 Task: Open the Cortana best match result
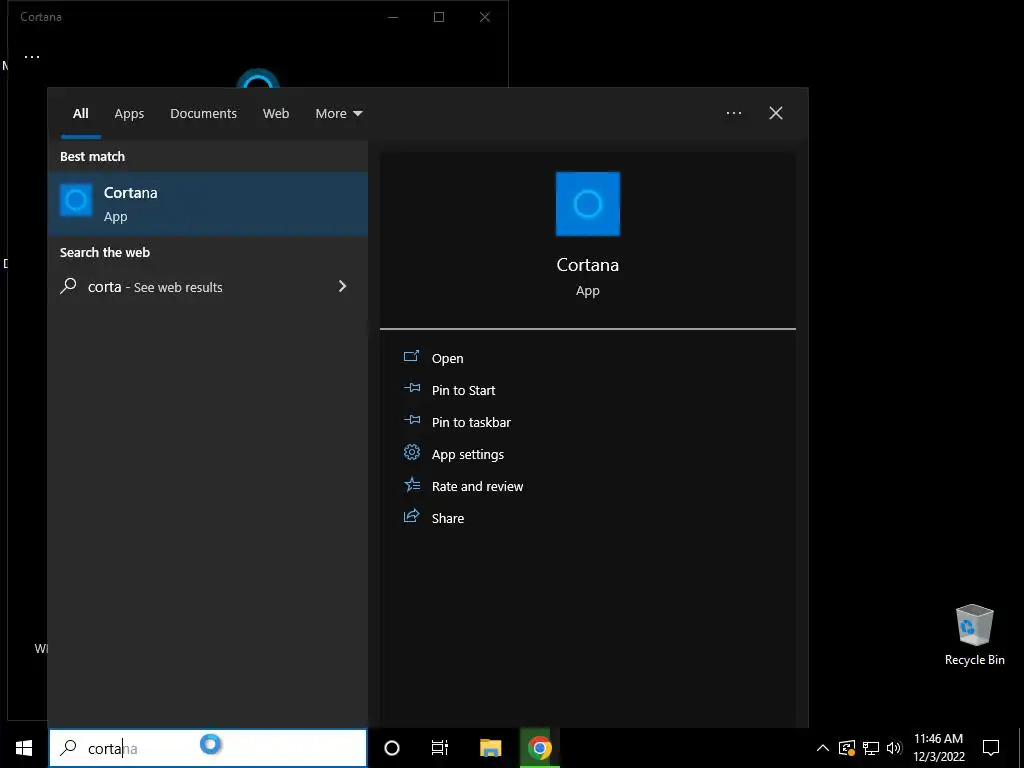coord(208,204)
